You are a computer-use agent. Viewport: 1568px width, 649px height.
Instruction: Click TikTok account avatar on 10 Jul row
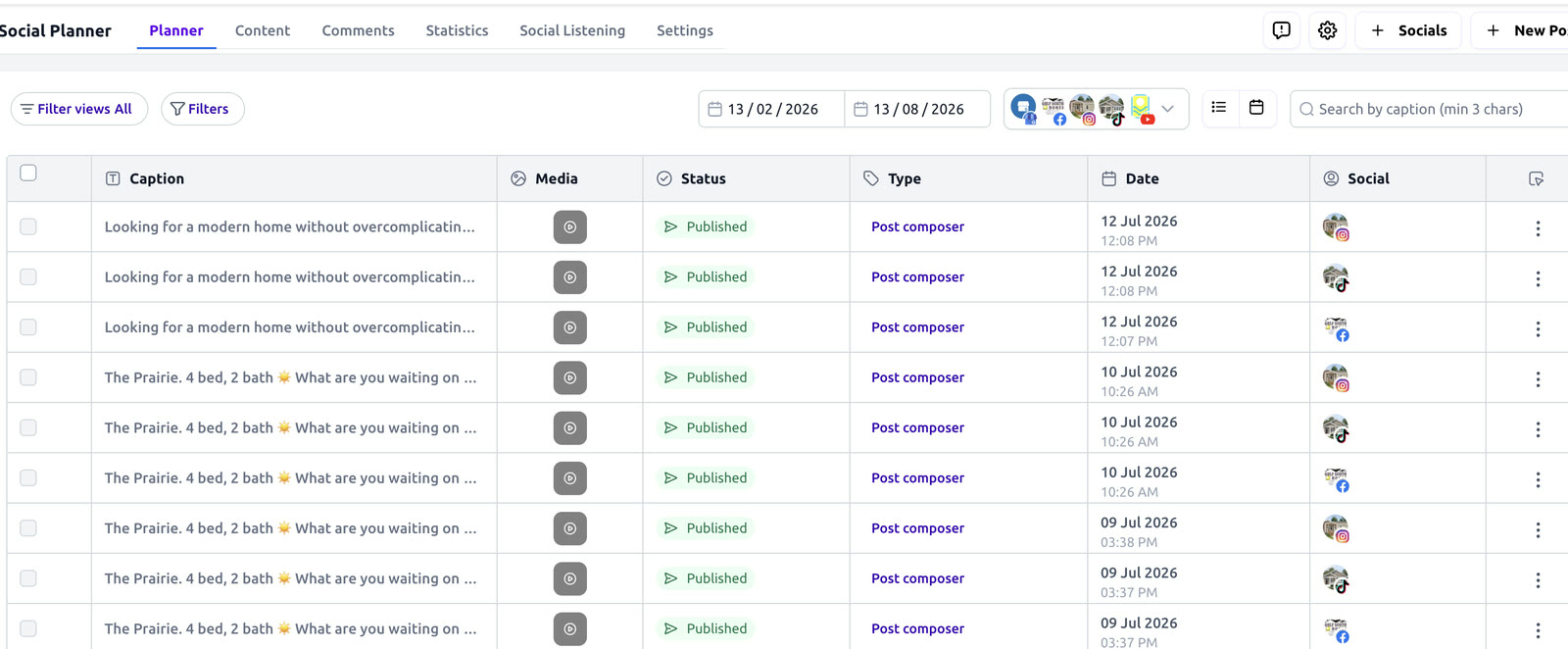(1336, 428)
